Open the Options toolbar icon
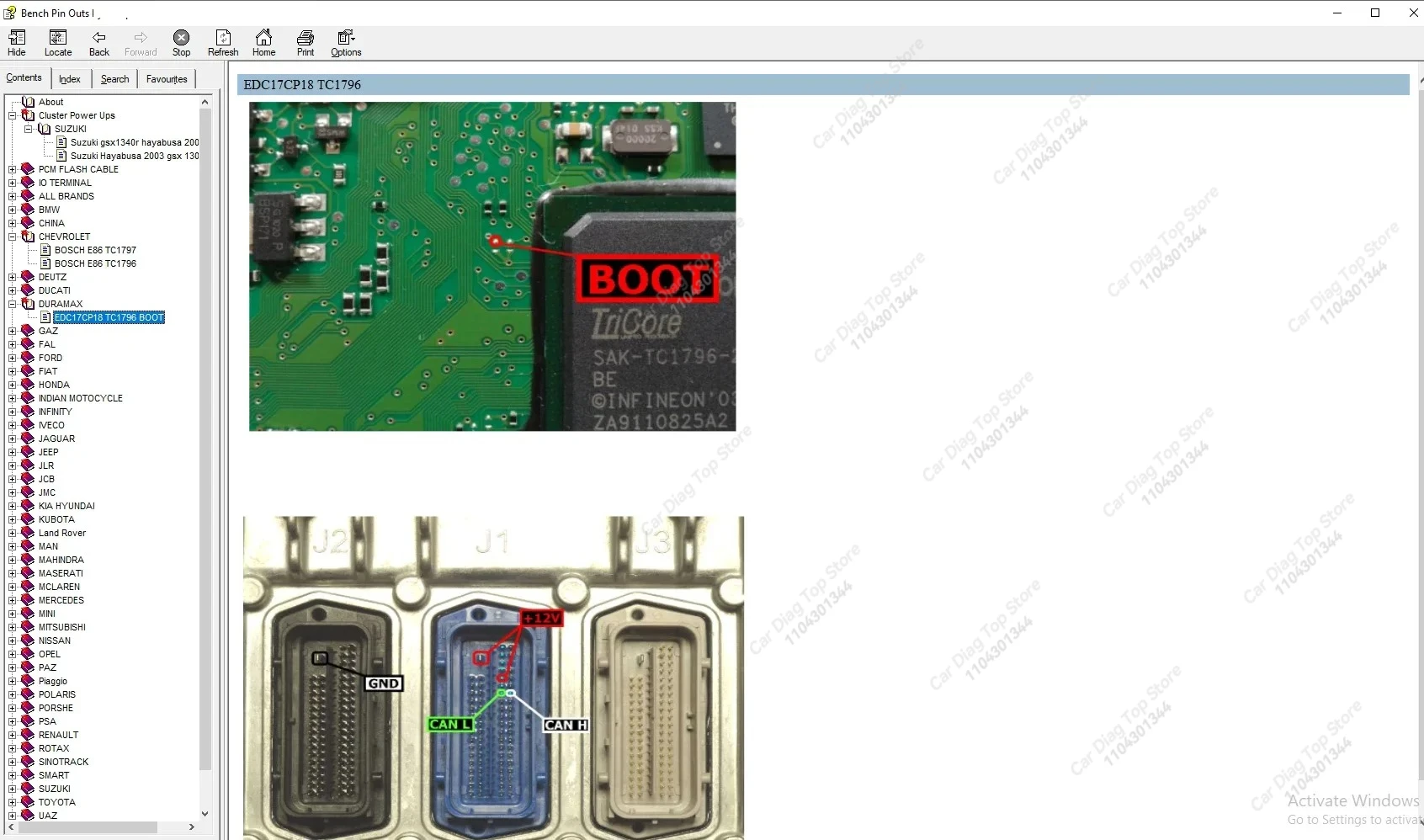The width and height of the screenshot is (1424, 840). (344, 42)
